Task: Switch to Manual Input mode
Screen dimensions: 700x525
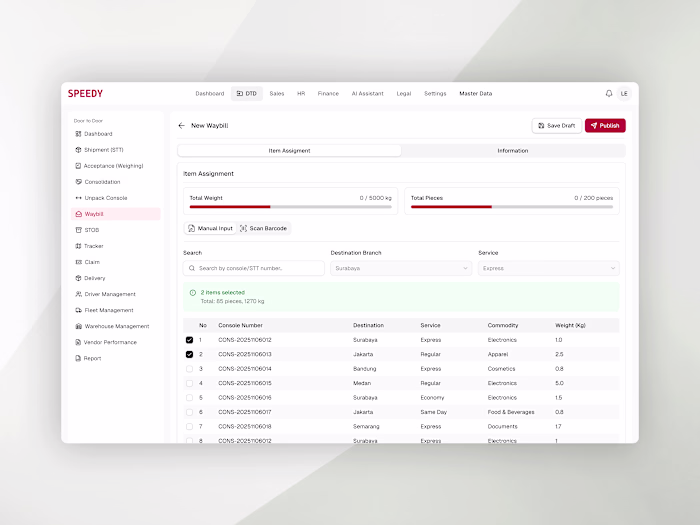Action: 210,228
